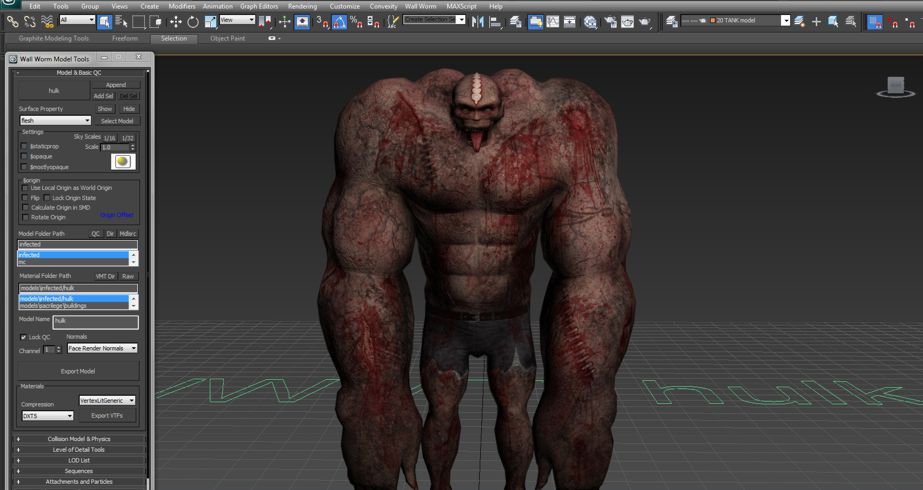Click the ViewCube in the viewport

[895, 87]
